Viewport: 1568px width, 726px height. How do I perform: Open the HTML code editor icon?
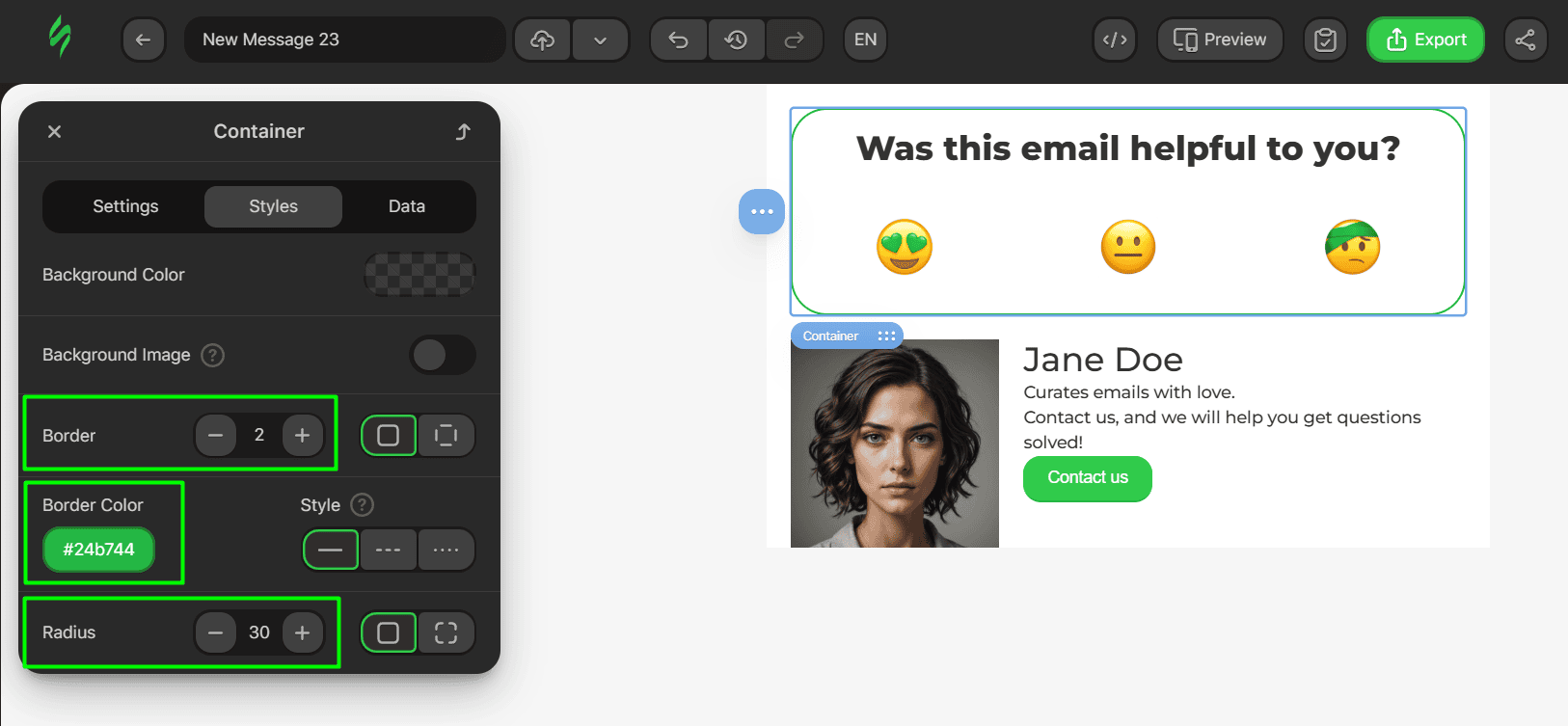tap(1114, 40)
